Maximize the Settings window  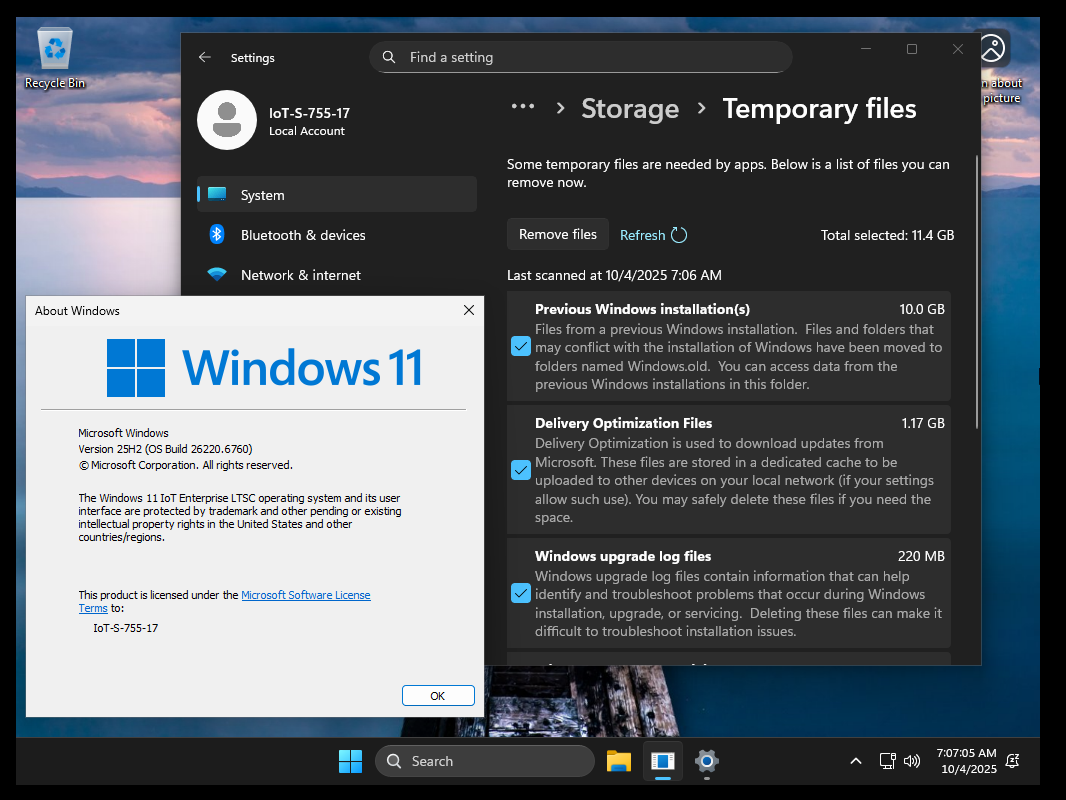coord(912,49)
